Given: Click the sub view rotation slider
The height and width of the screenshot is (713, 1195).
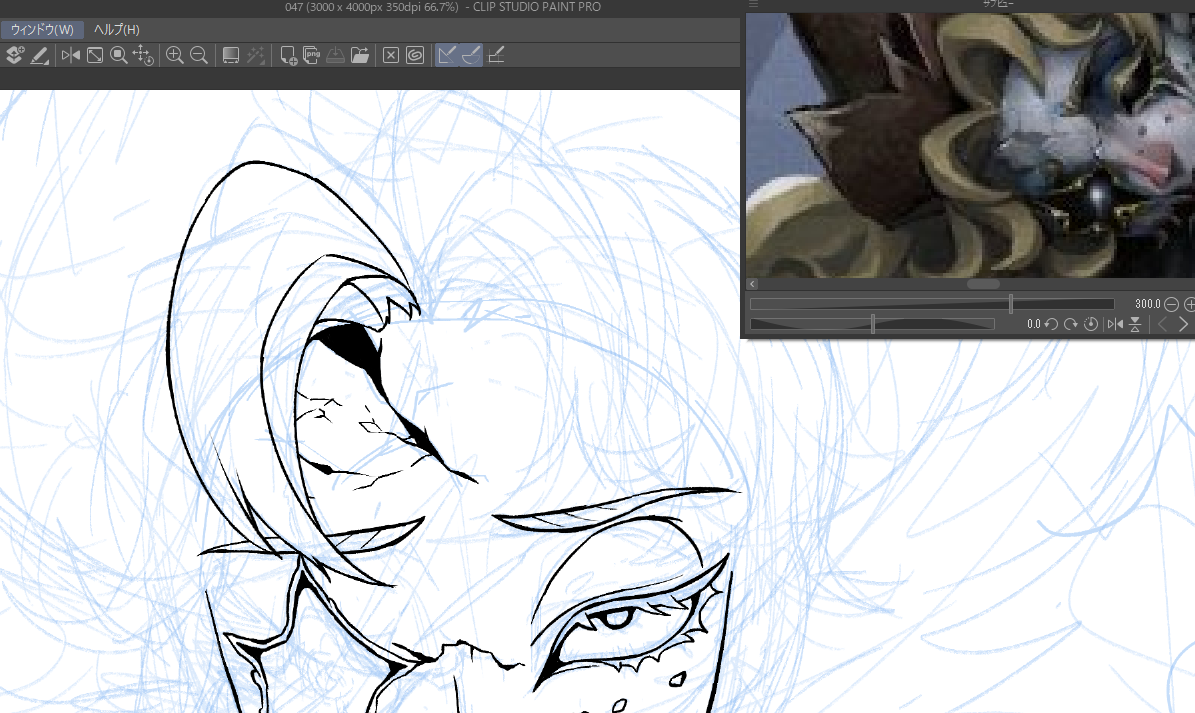Looking at the screenshot, I should [873, 324].
